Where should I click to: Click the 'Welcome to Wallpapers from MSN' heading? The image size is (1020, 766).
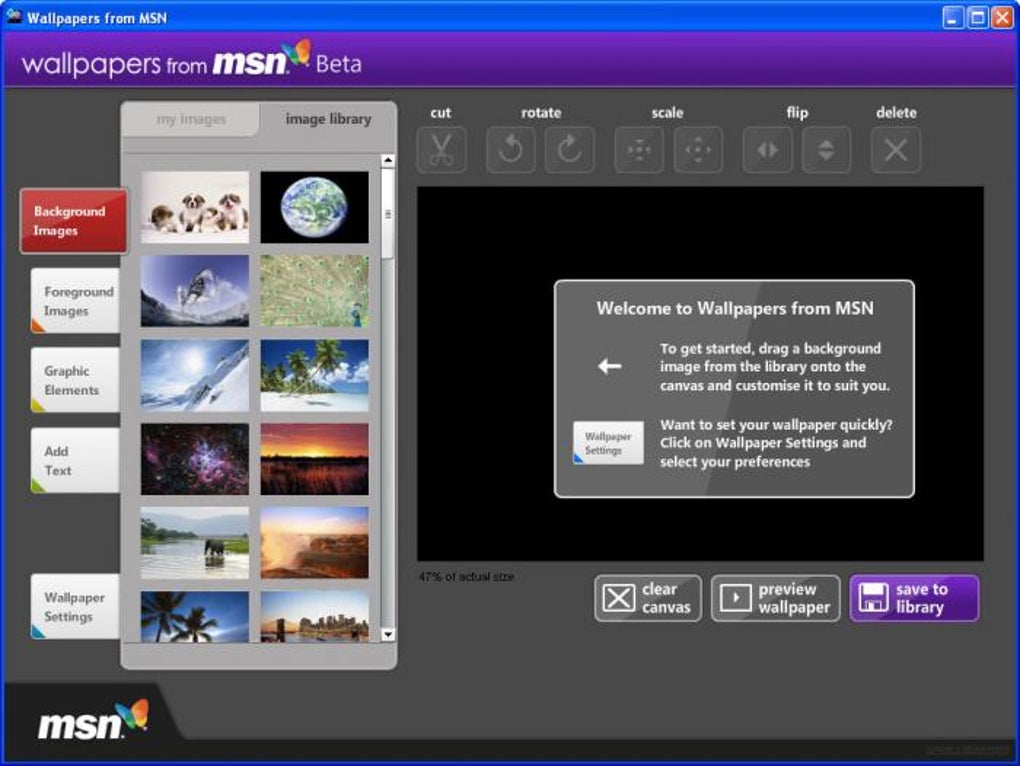[x=735, y=308]
